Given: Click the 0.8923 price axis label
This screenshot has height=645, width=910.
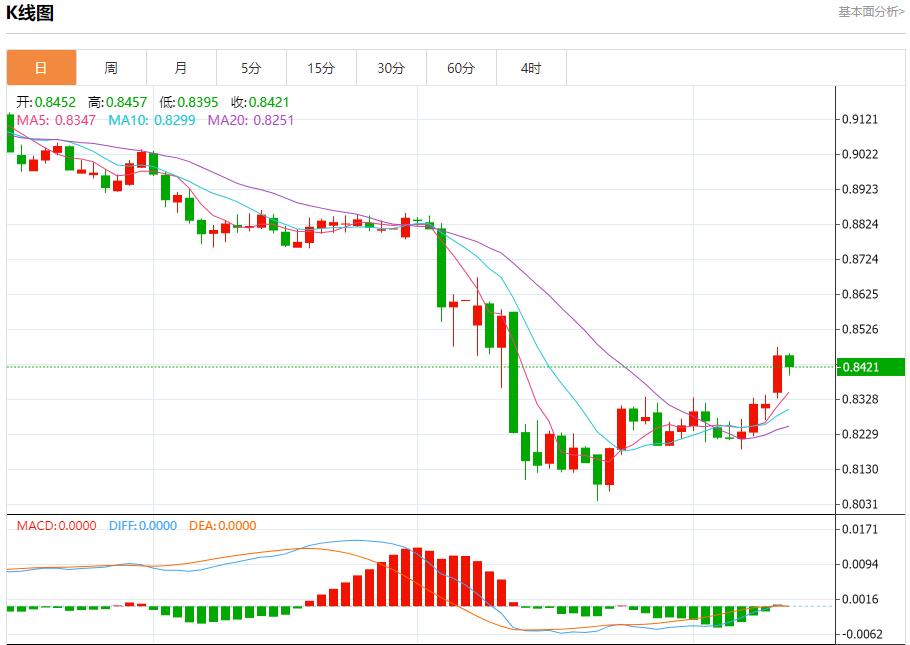Looking at the screenshot, I should click(860, 189).
